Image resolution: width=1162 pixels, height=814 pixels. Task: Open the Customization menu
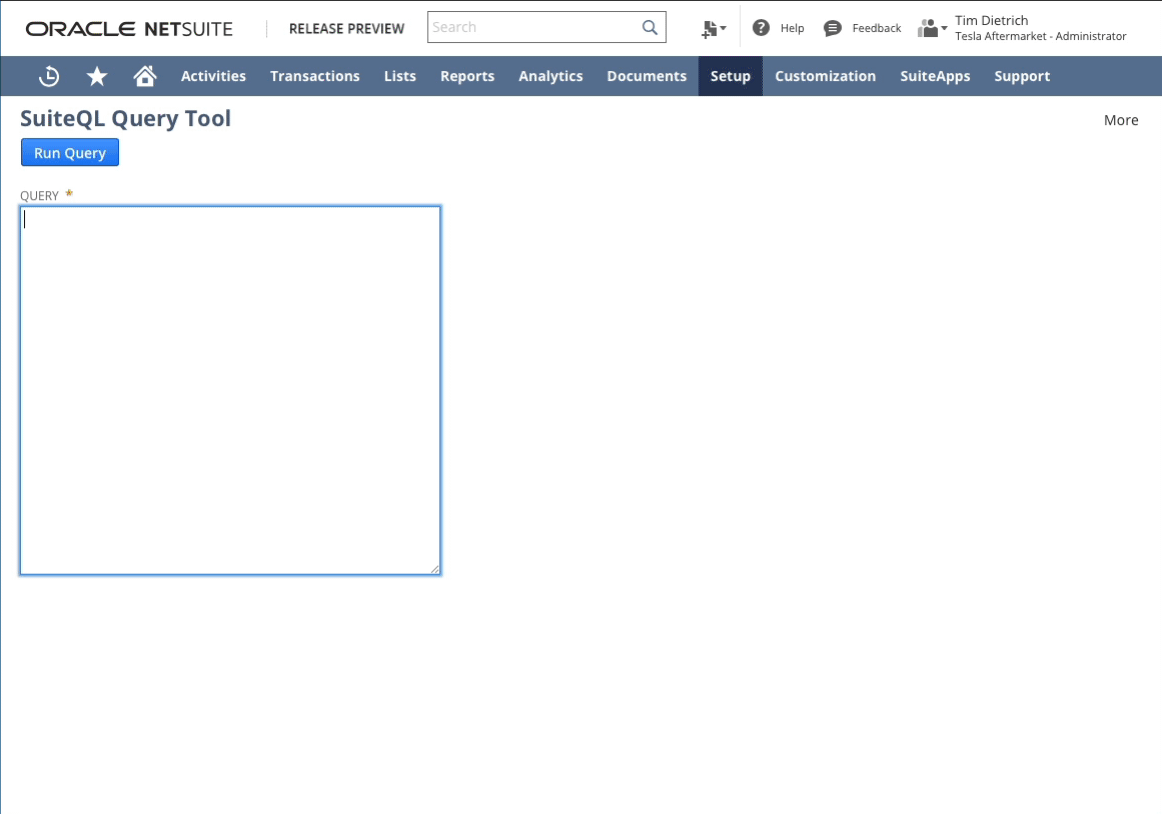[826, 76]
